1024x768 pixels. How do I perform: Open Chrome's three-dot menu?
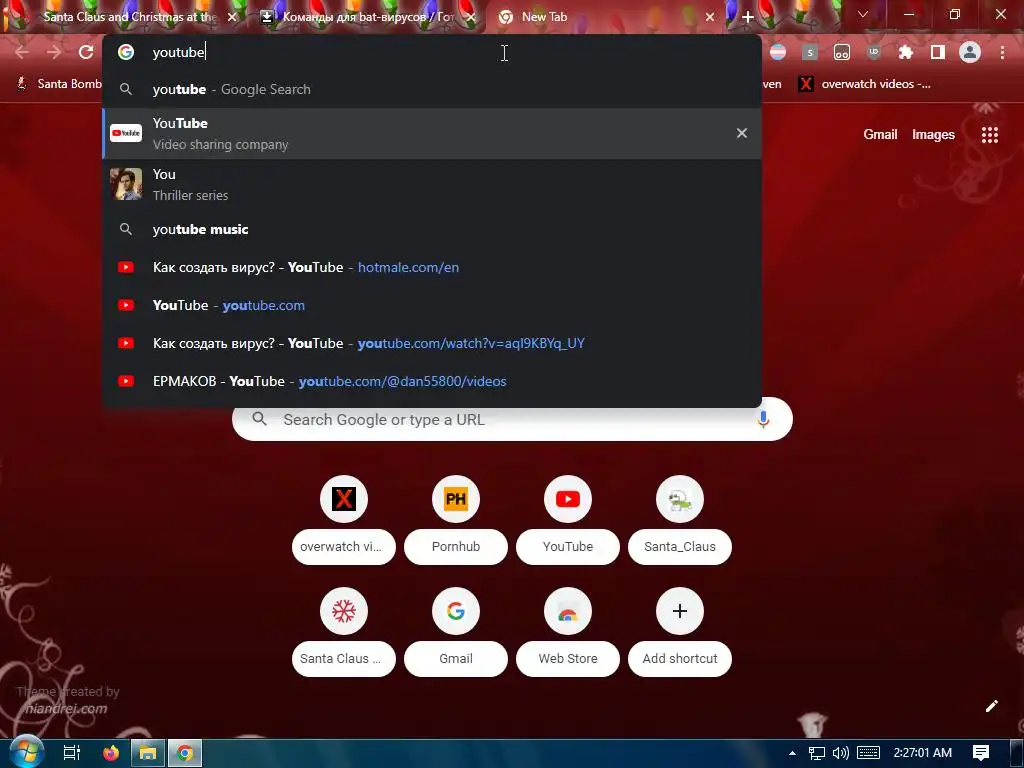pyautogui.click(x=1002, y=52)
